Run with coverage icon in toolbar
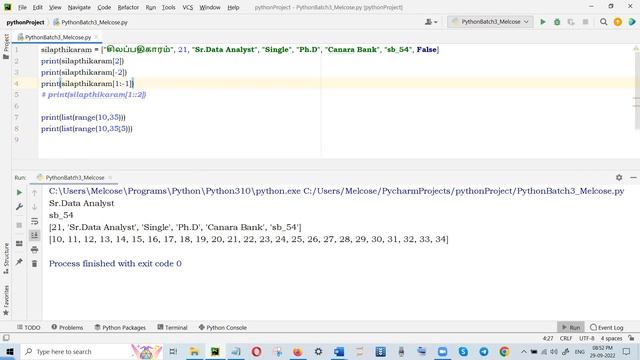The height and width of the screenshot is (360, 640). (x=571, y=22)
